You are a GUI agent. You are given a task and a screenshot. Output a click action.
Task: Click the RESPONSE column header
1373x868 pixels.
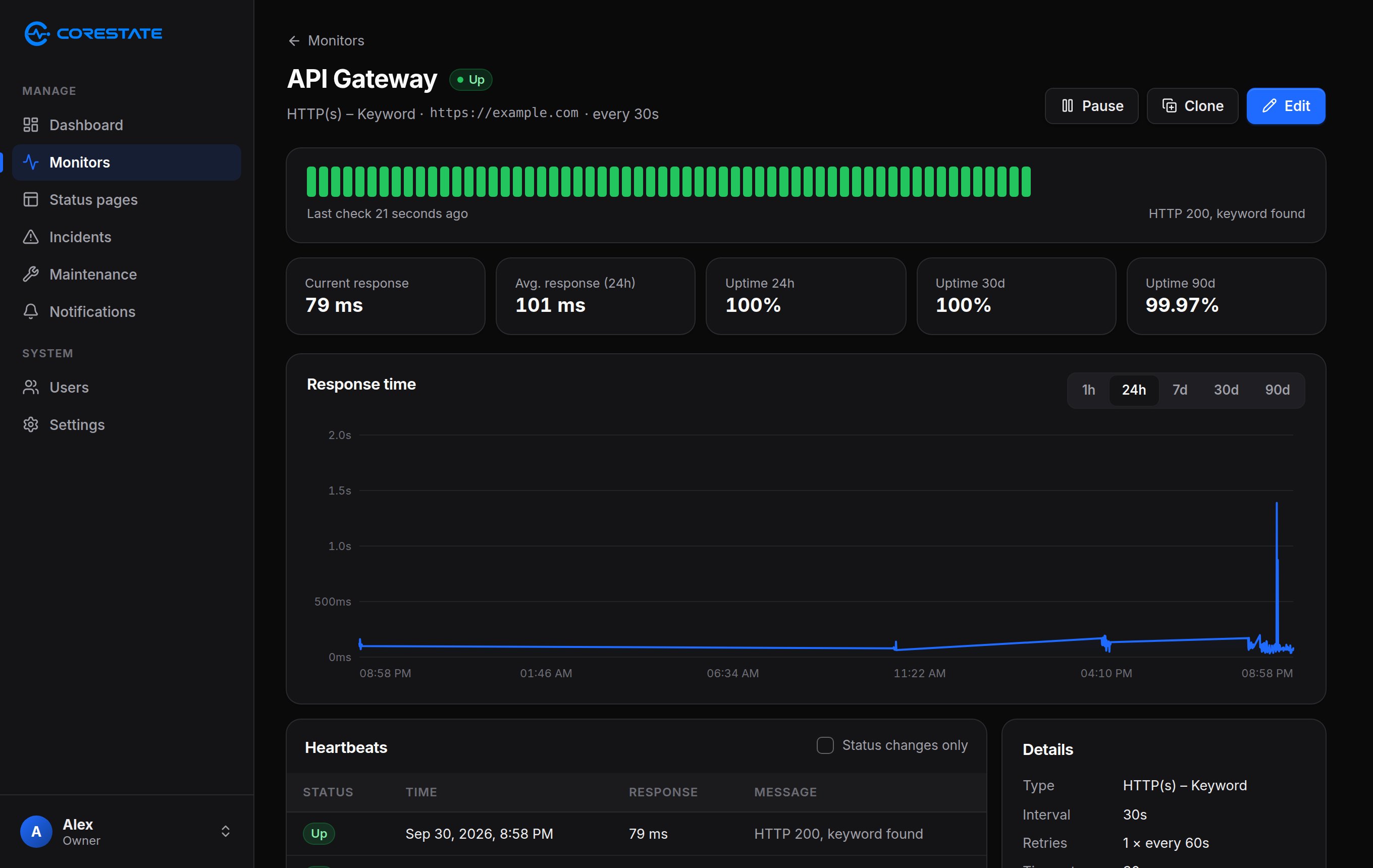pos(663,792)
